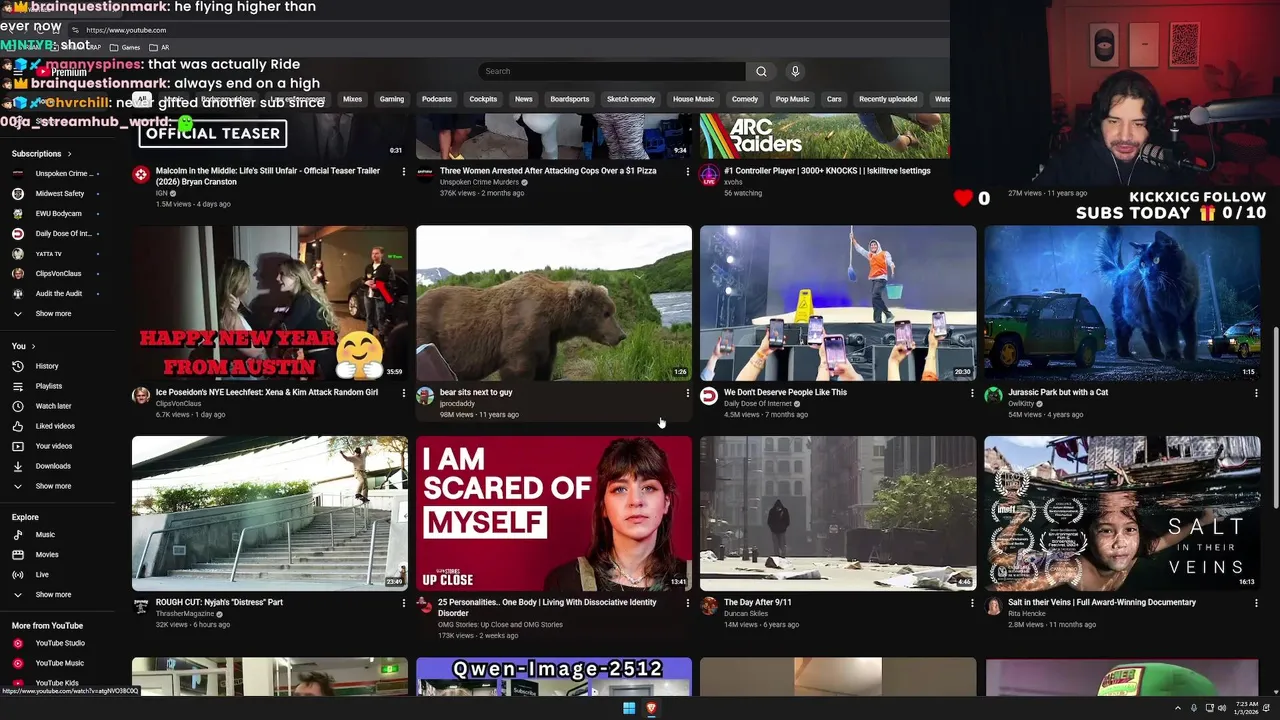Open Movies under Explore
Screen dimensions: 1280x720
pos(47,555)
